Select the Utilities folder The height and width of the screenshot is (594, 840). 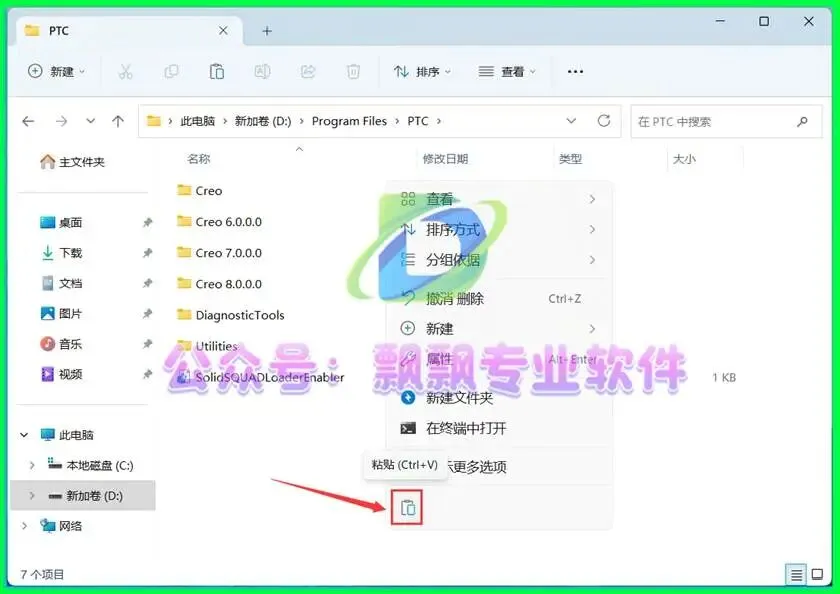pyautogui.click(x=207, y=346)
